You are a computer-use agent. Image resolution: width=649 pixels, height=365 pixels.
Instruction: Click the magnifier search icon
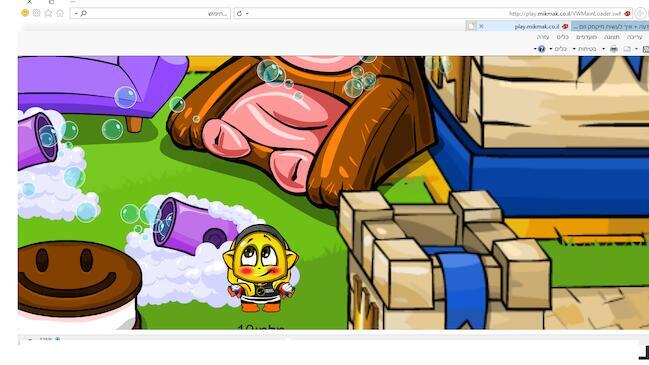click(84, 14)
